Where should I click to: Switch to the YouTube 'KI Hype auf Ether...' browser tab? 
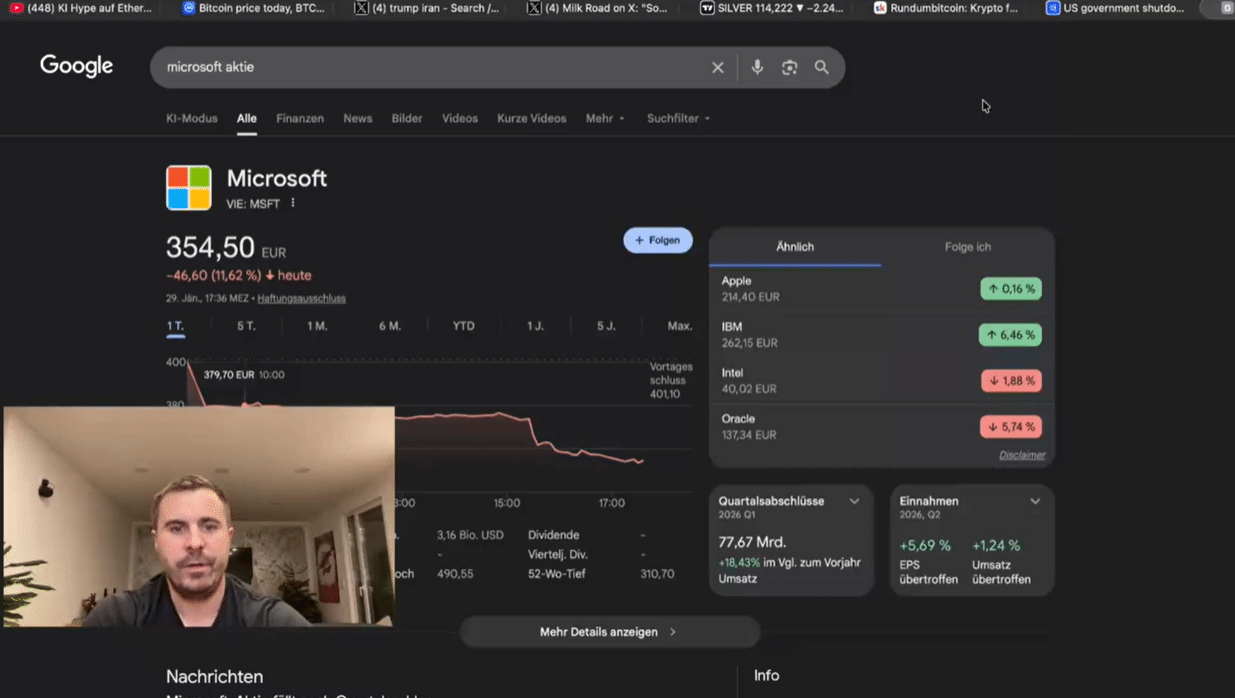pos(81,8)
